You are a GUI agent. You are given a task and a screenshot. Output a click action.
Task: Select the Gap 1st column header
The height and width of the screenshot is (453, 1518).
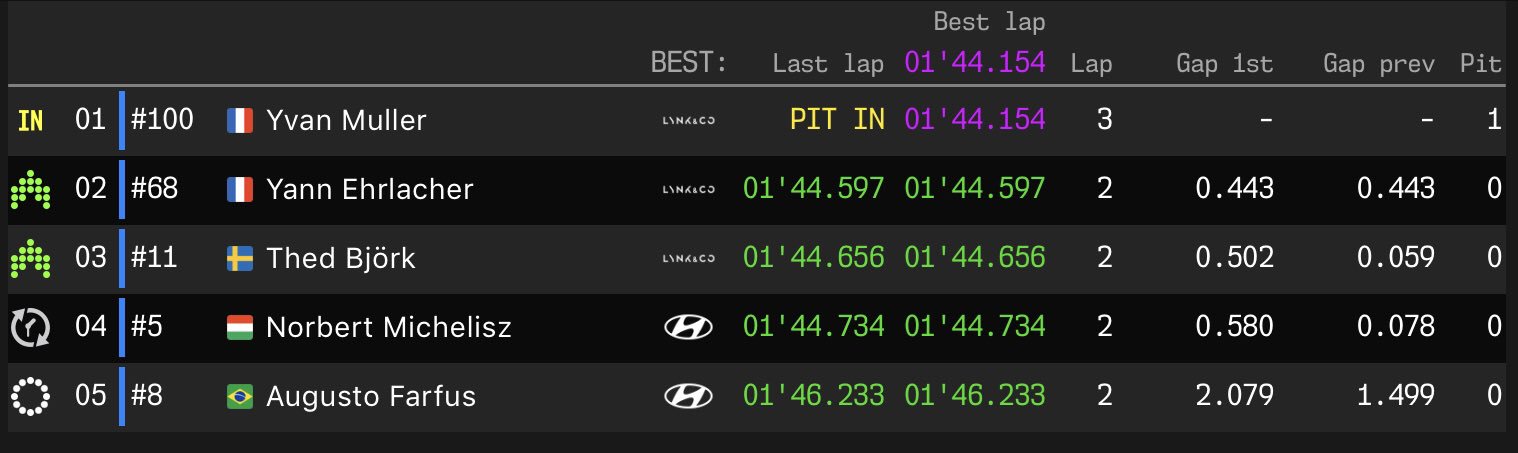tap(1224, 65)
